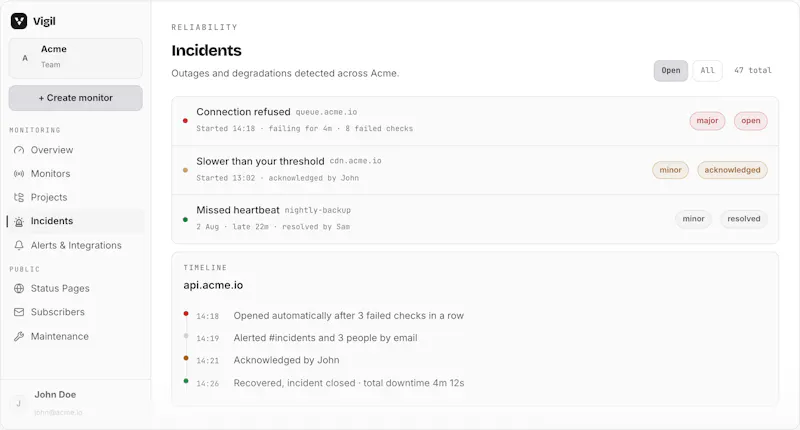Click the cdn.acme.io hostname
Viewport: 800px width, 430px height.
pyautogui.click(x=356, y=161)
